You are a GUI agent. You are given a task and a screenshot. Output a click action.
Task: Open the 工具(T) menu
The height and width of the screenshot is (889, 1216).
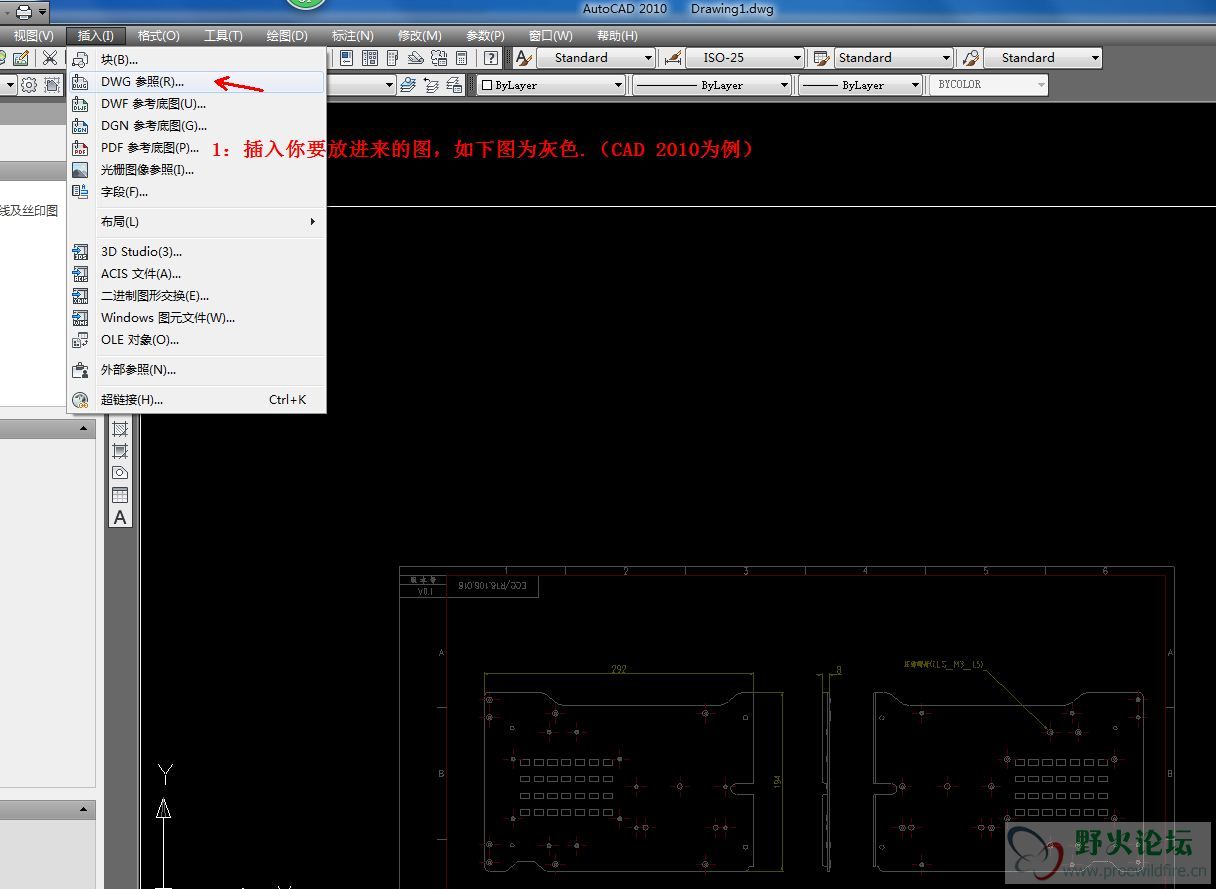coord(223,35)
